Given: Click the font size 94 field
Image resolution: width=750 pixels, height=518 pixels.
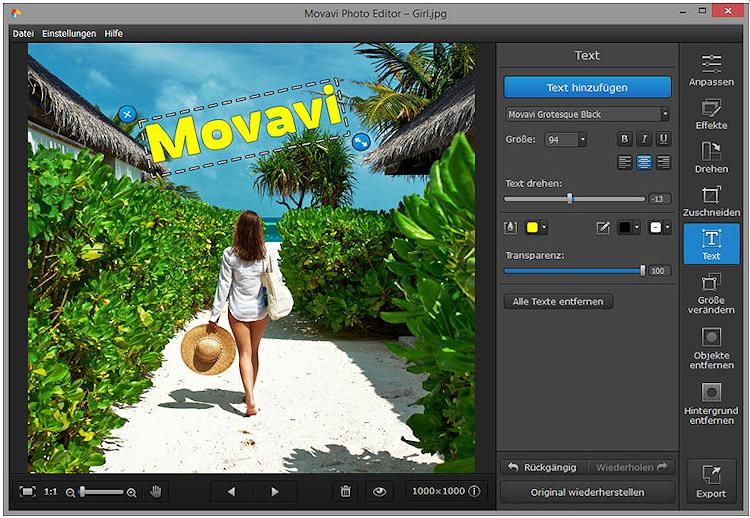Looking at the screenshot, I should coord(562,140).
